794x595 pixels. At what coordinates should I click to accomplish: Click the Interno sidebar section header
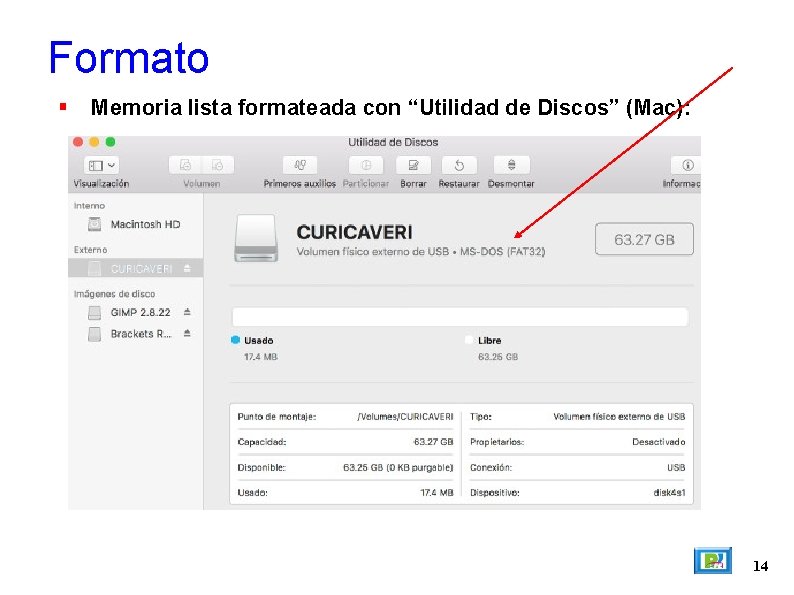coord(89,206)
